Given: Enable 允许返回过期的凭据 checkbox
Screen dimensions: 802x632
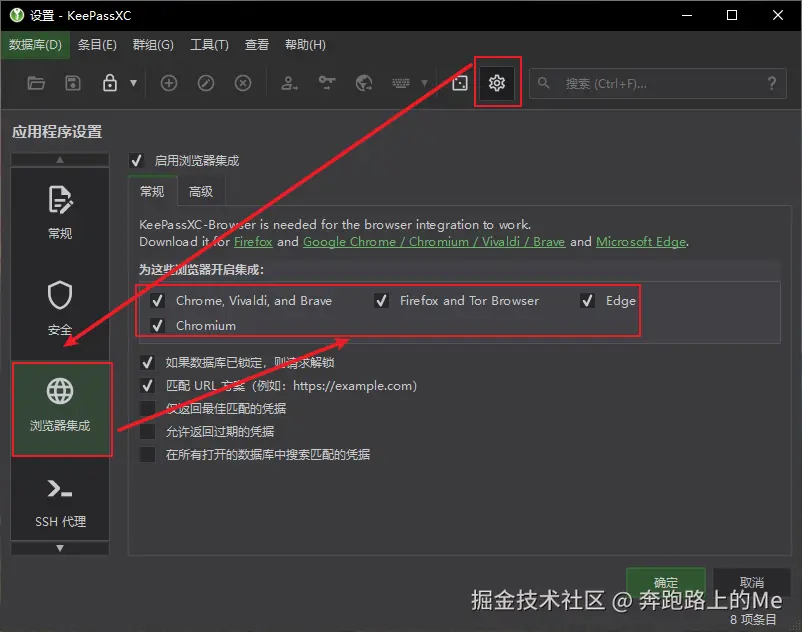Looking at the screenshot, I should (x=147, y=432).
